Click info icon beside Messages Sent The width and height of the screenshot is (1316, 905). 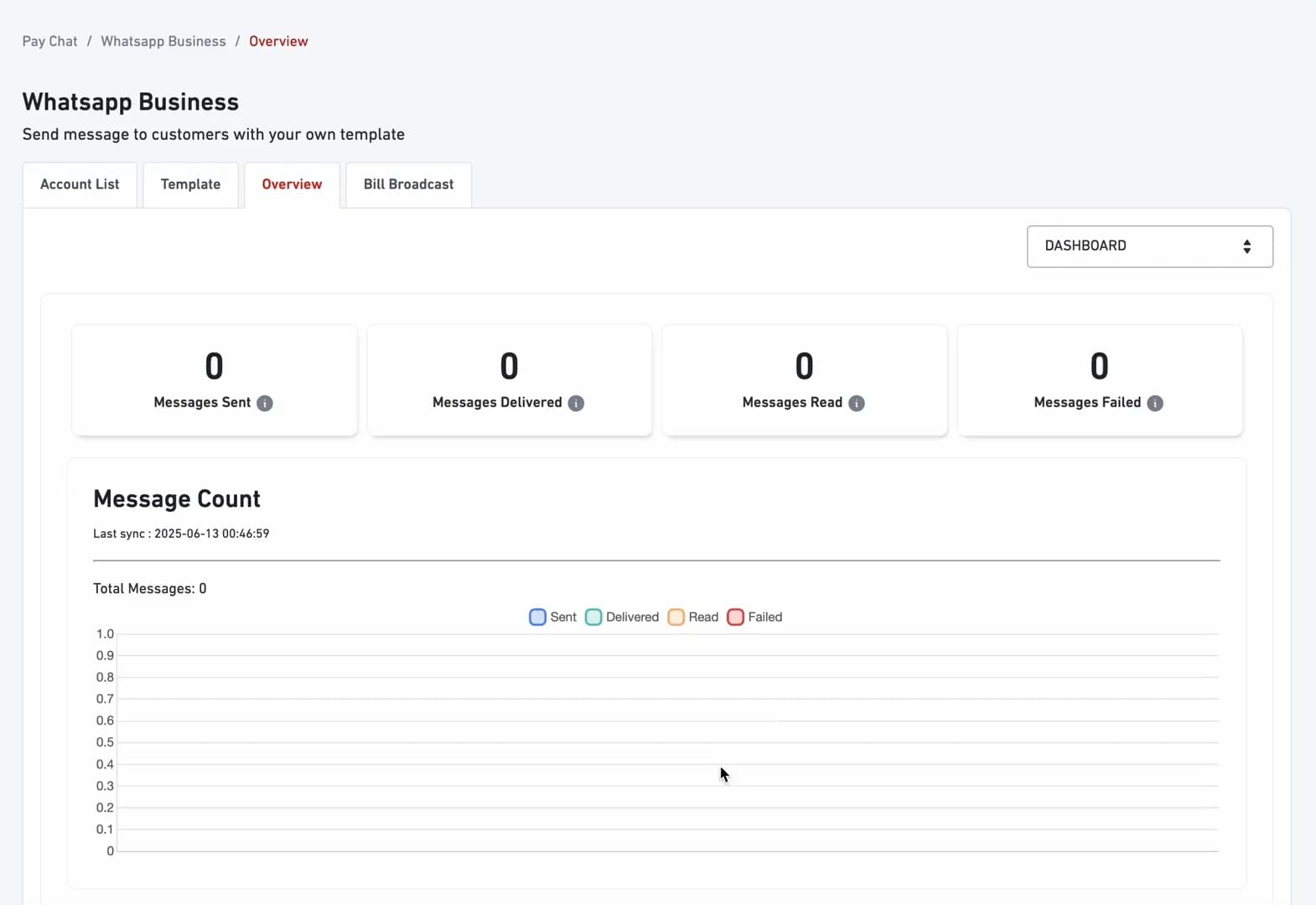tap(265, 403)
